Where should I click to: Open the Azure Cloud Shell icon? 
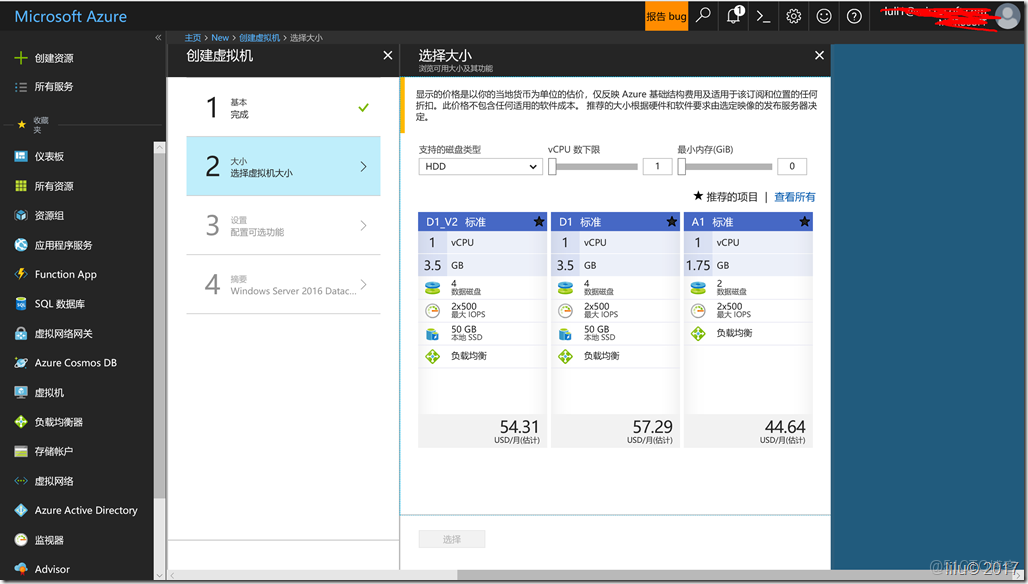pyautogui.click(x=765, y=16)
